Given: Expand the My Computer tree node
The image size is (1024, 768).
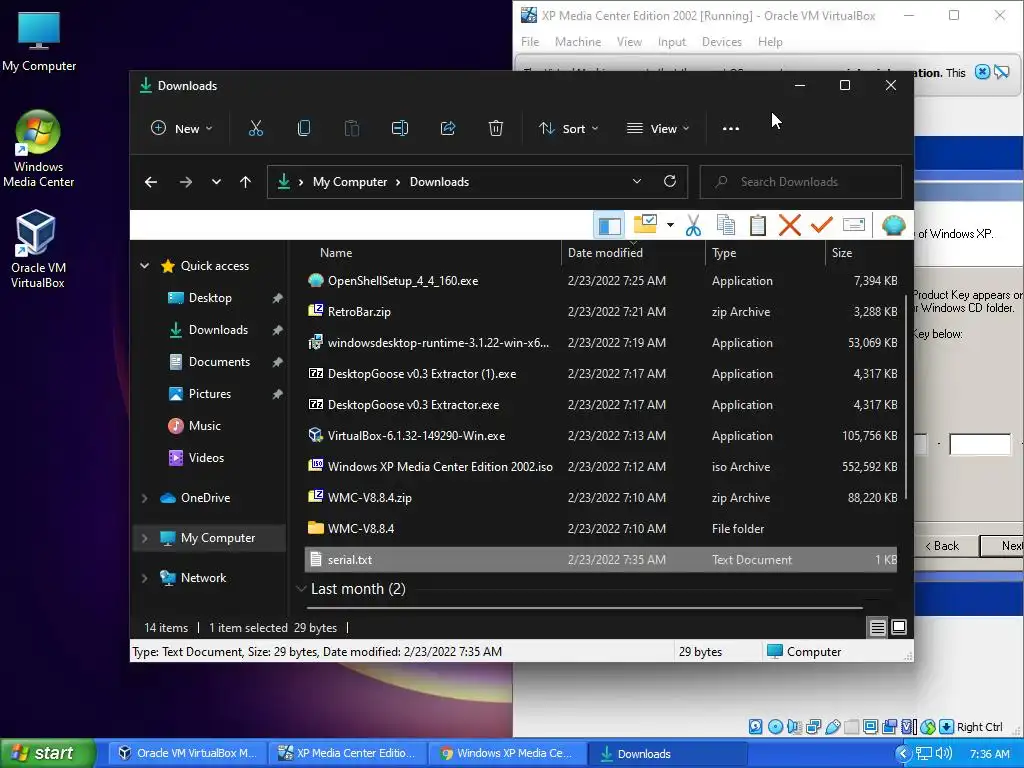Looking at the screenshot, I should pos(144,538).
